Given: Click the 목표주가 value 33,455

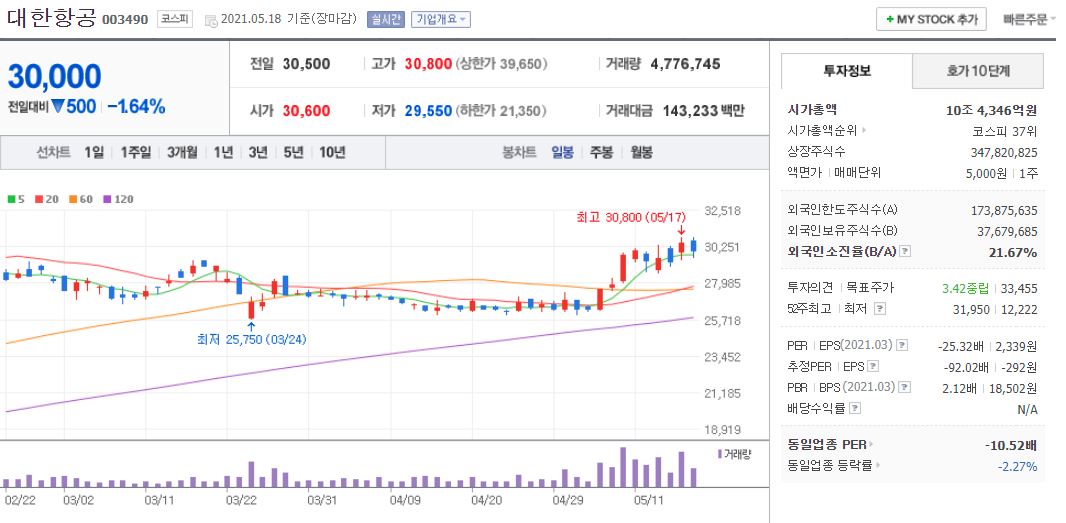Looking at the screenshot, I should click(x=1019, y=288).
